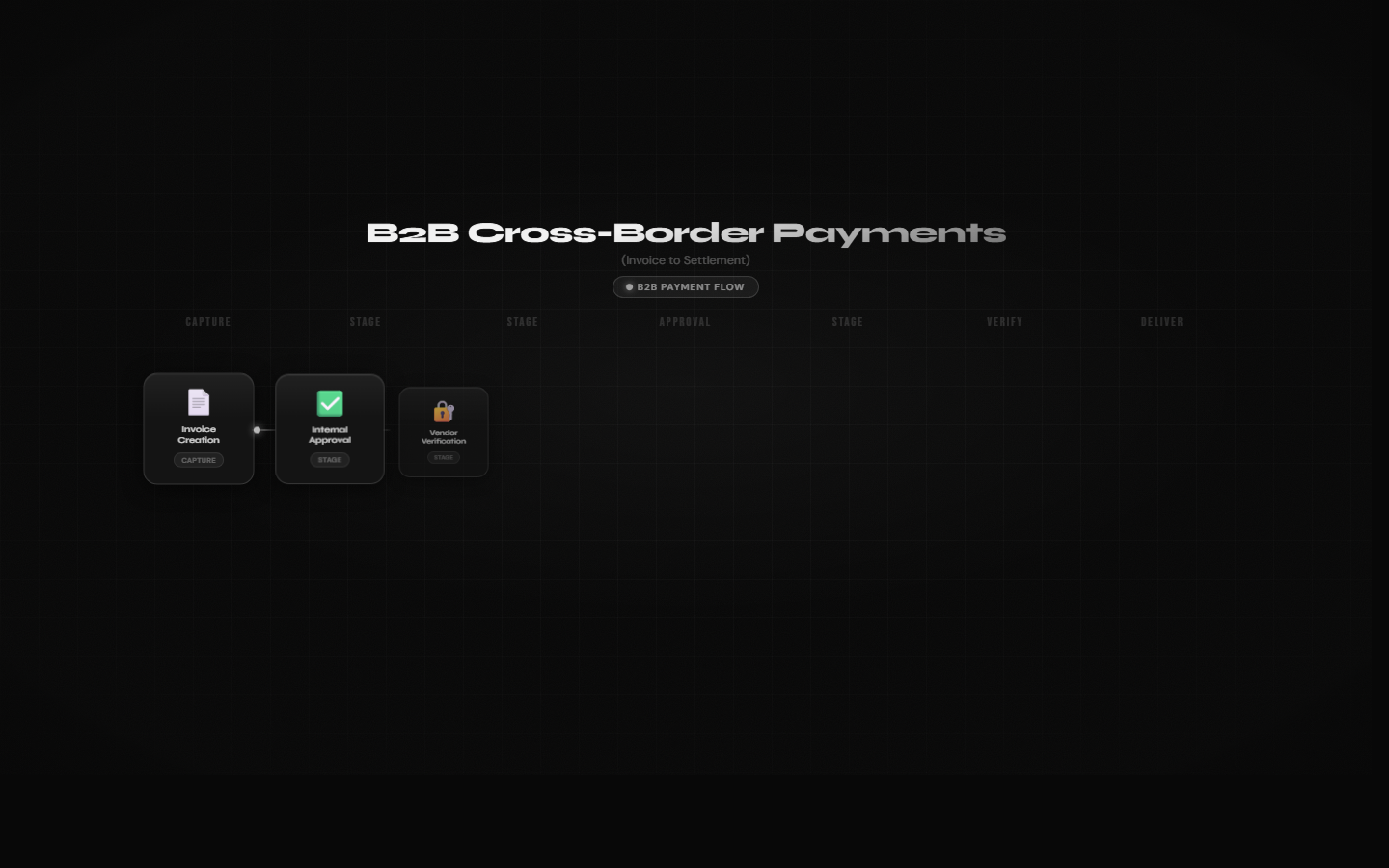Click the Vendor Verification node card
The image size is (1389, 868).
pyautogui.click(x=444, y=432)
